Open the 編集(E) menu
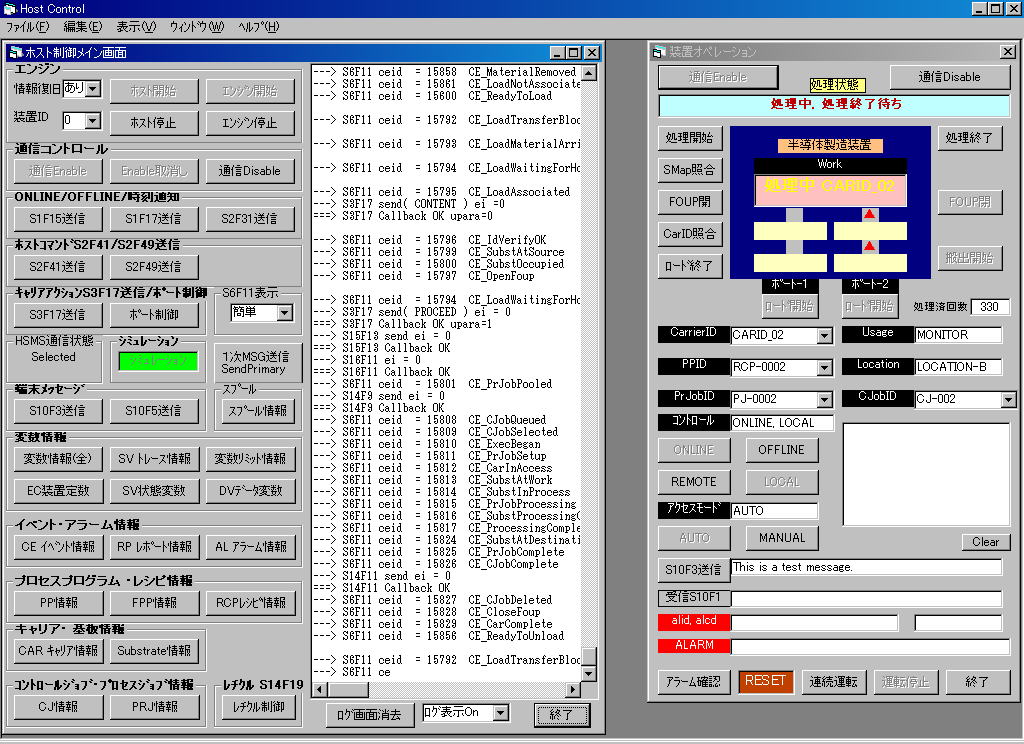1024x744 pixels. pos(82,27)
